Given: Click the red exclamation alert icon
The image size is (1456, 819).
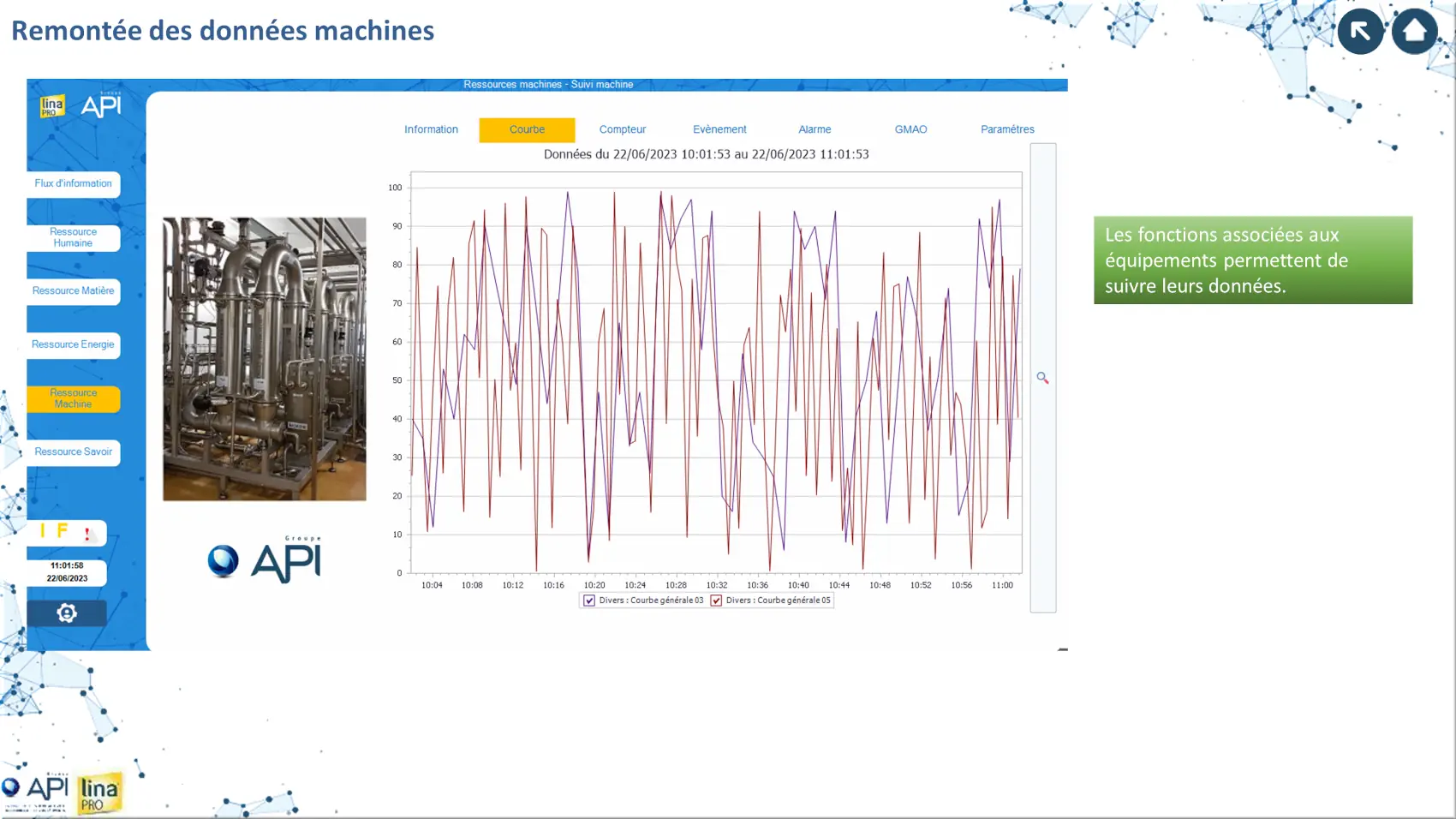Looking at the screenshot, I should (87, 534).
